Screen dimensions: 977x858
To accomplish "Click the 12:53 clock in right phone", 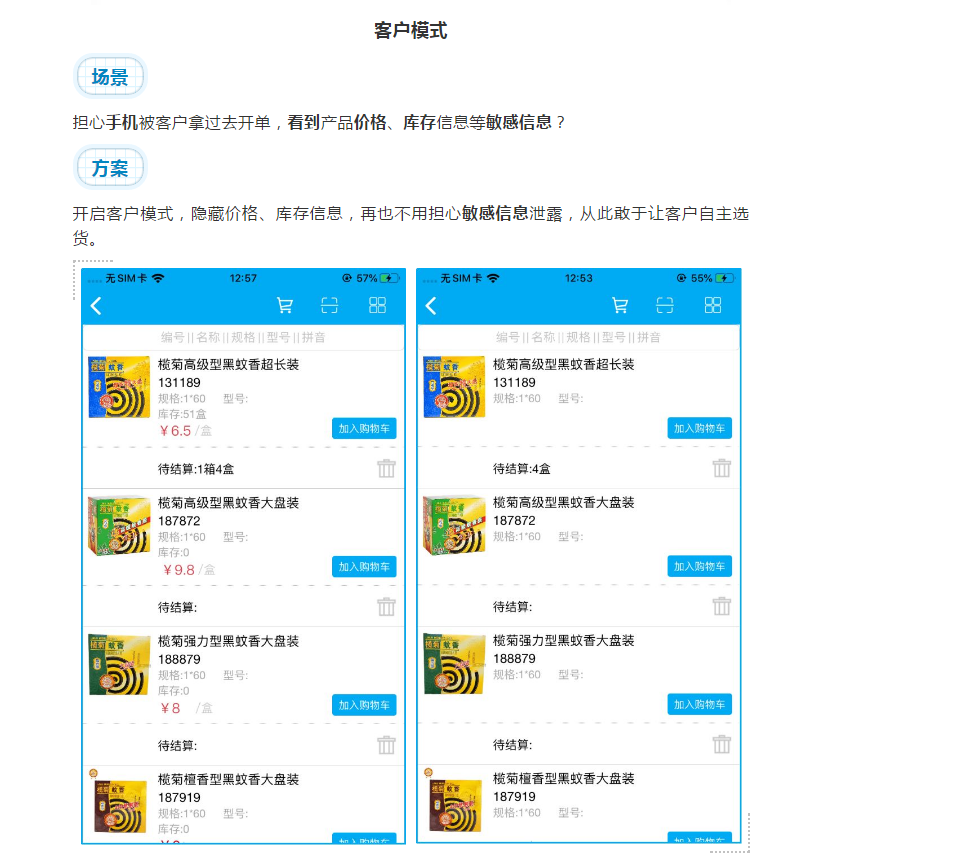I will [x=578, y=278].
